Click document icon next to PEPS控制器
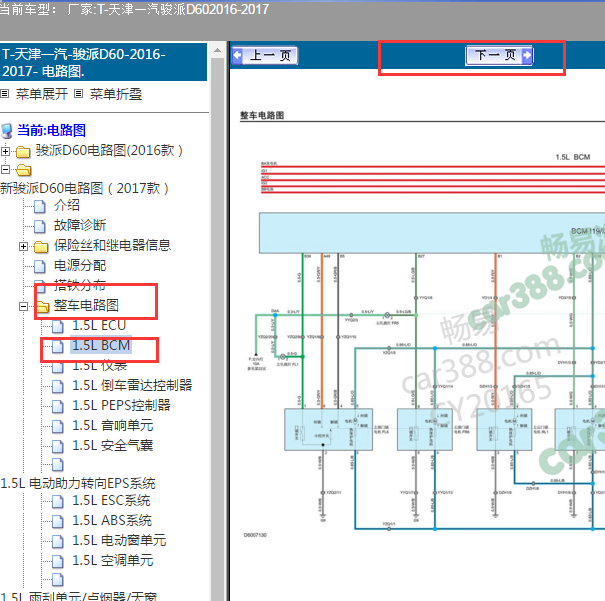The height and width of the screenshot is (601, 605). pyautogui.click(x=57, y=407)
